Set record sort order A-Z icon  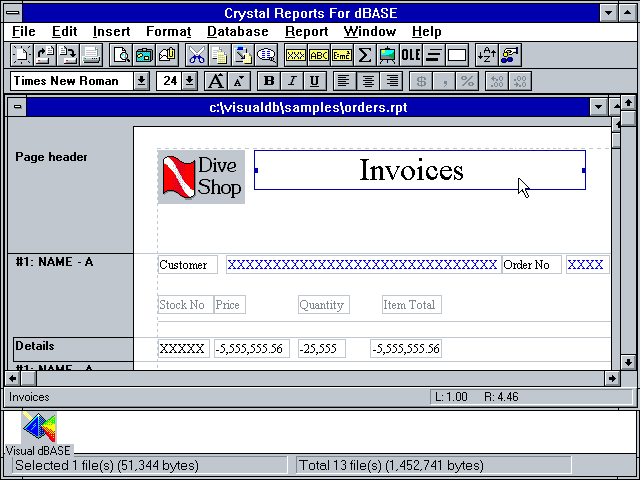[x=487, y=55]
